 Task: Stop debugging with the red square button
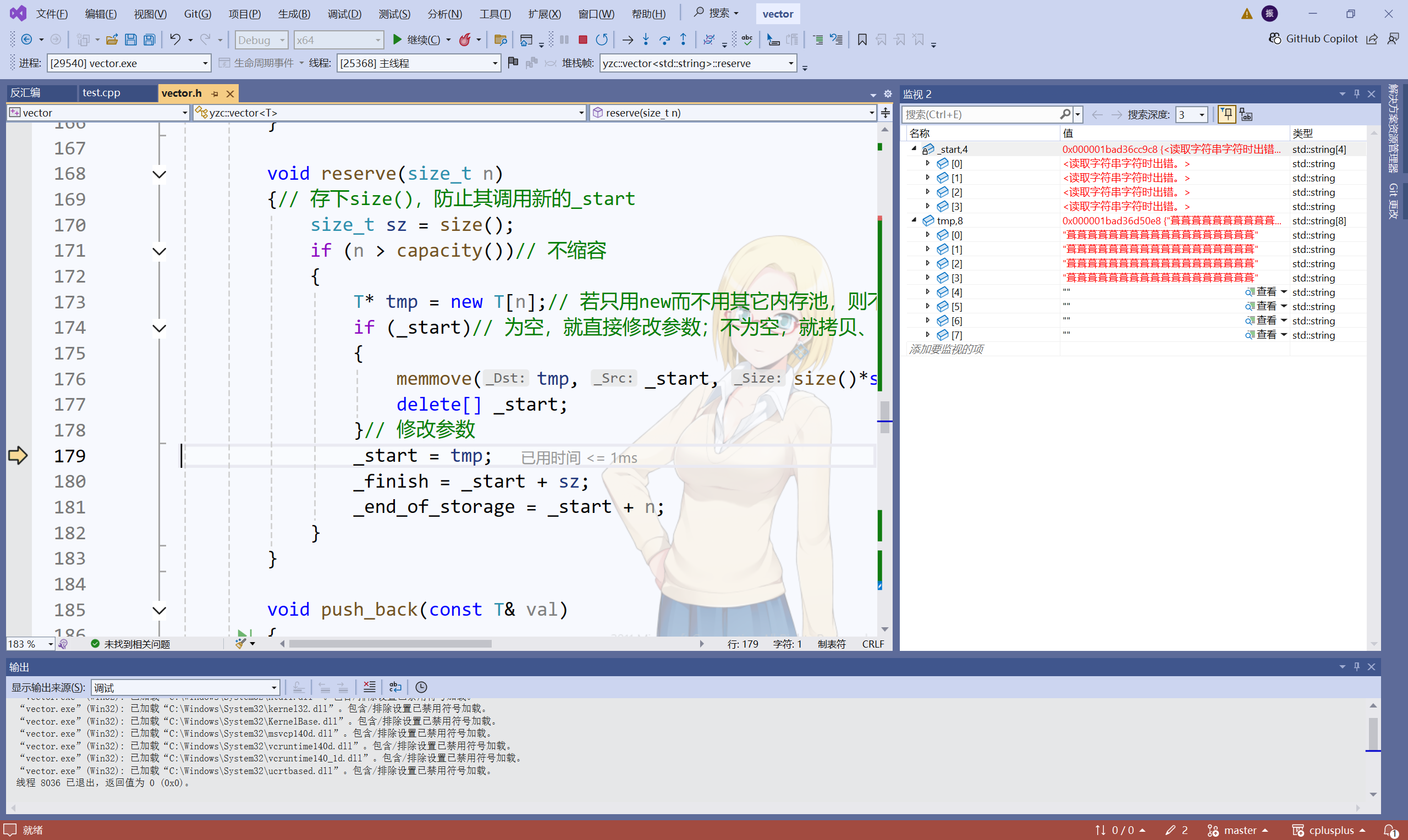point(582,40)
